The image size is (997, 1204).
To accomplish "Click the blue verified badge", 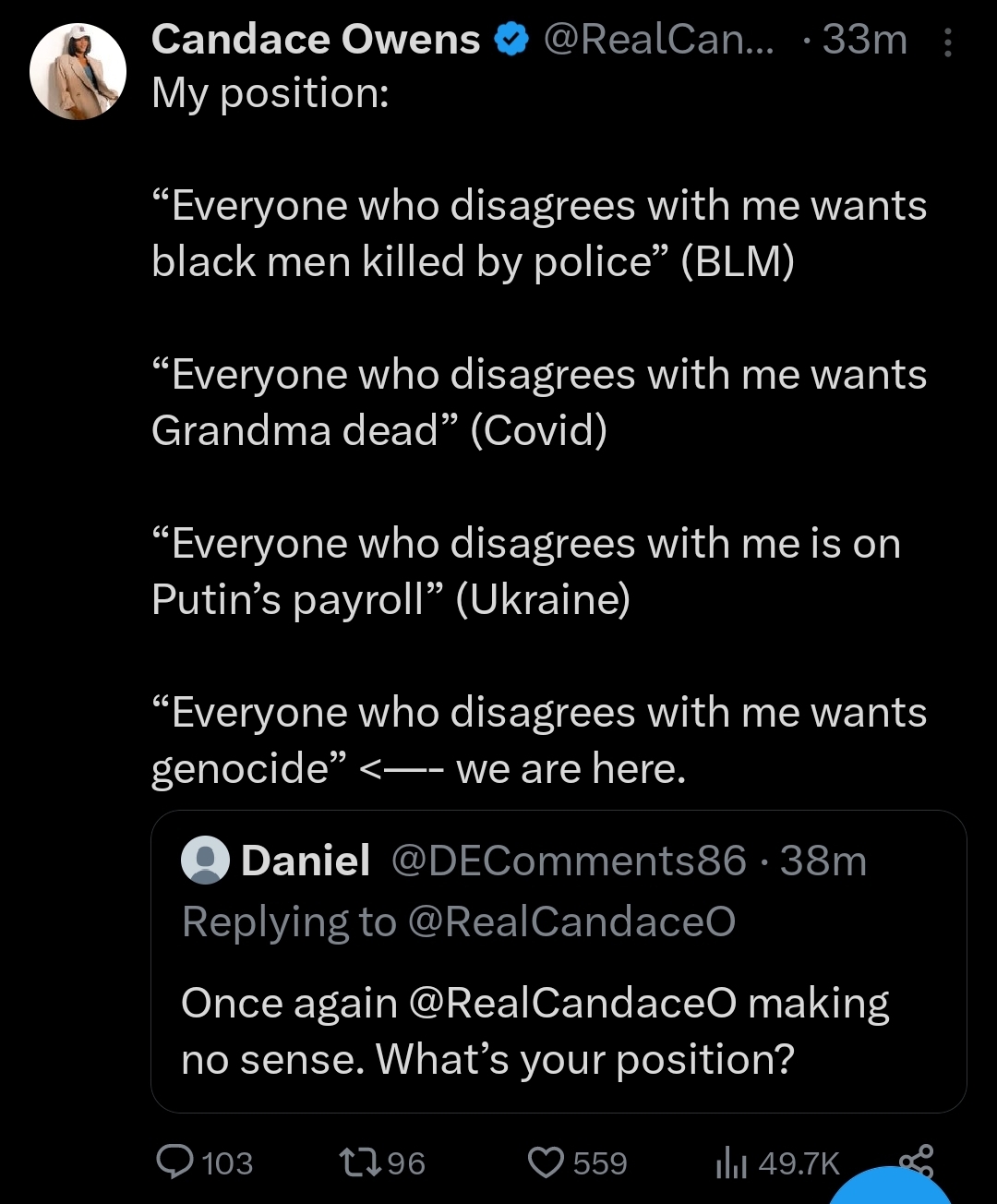I will (x=511, y=41).
